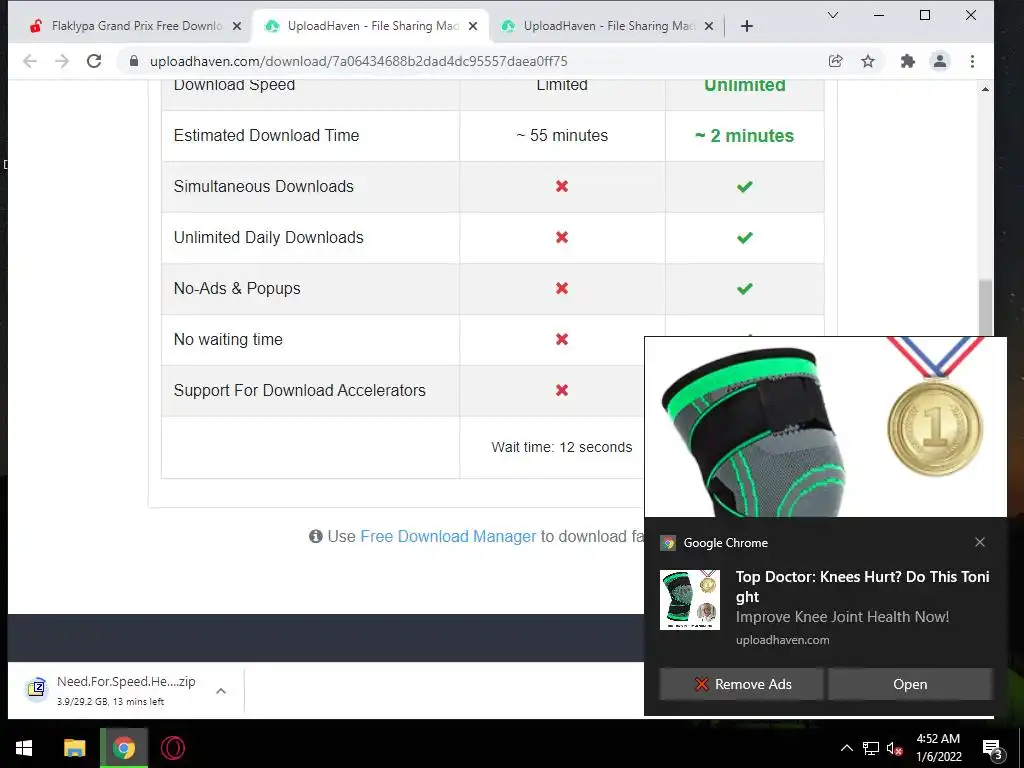Reload the current page

[x=94, y=61]
